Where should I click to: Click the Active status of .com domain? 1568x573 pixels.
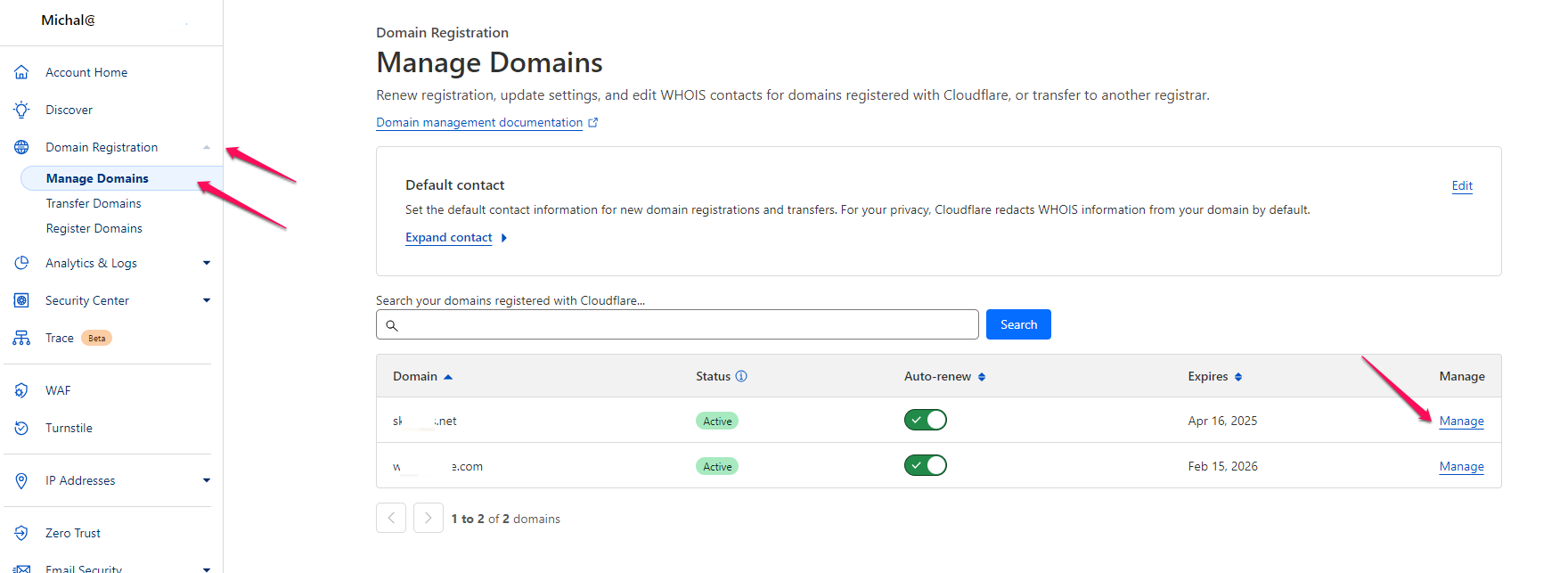tap(717, 466)
